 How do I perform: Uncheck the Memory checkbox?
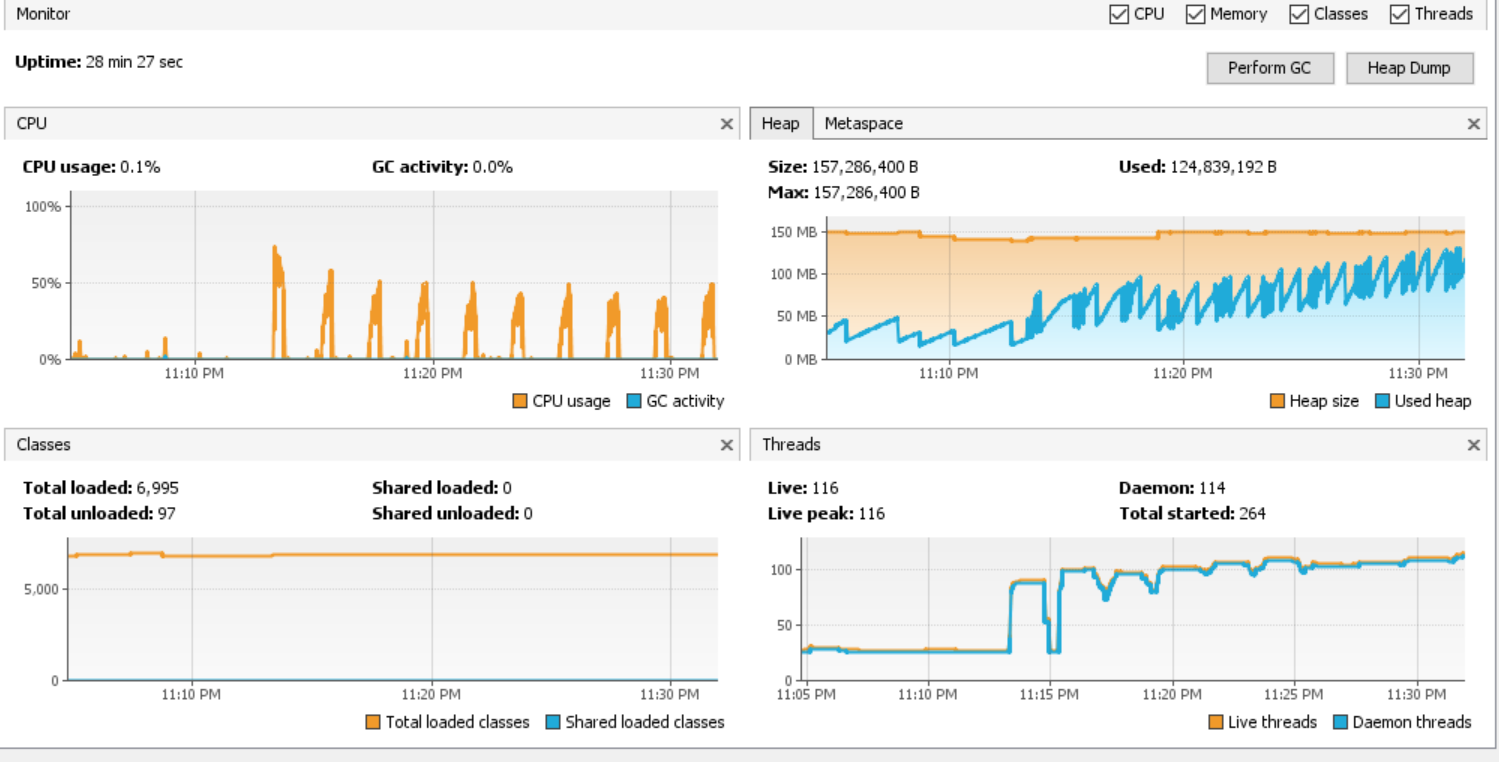pyautogui.click(x=1195, y=14)
